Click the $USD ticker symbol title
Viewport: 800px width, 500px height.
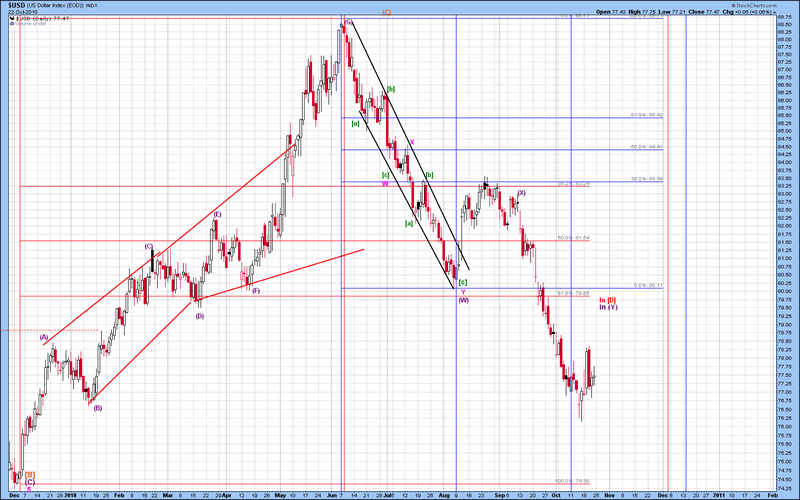point(18,5)
